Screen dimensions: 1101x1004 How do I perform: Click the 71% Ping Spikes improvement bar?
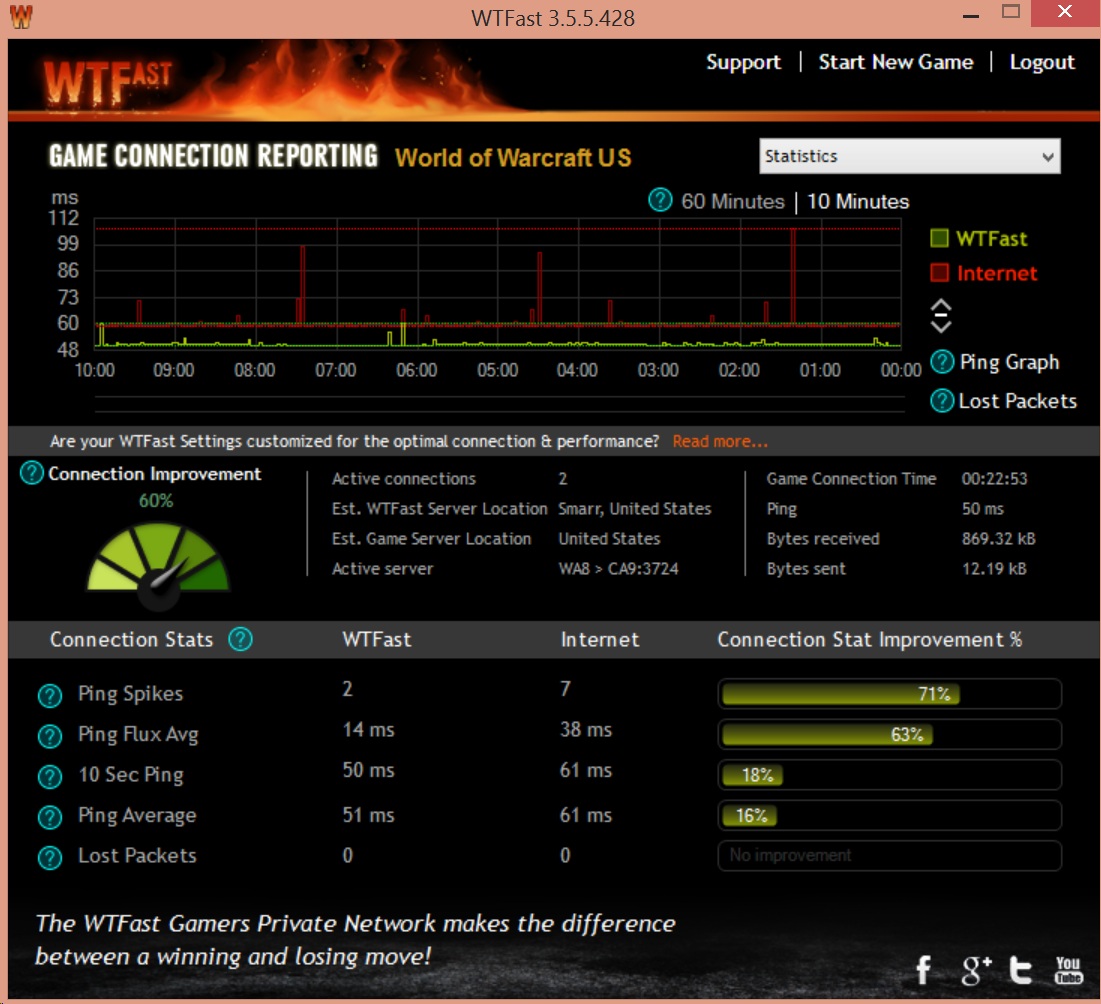pyautogui.click(x=890, y=694)
